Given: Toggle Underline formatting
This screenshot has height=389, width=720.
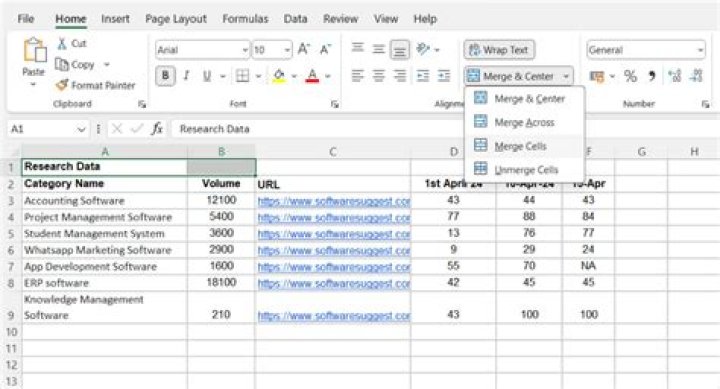Looking at the screenshot, I should pos(207,76).
